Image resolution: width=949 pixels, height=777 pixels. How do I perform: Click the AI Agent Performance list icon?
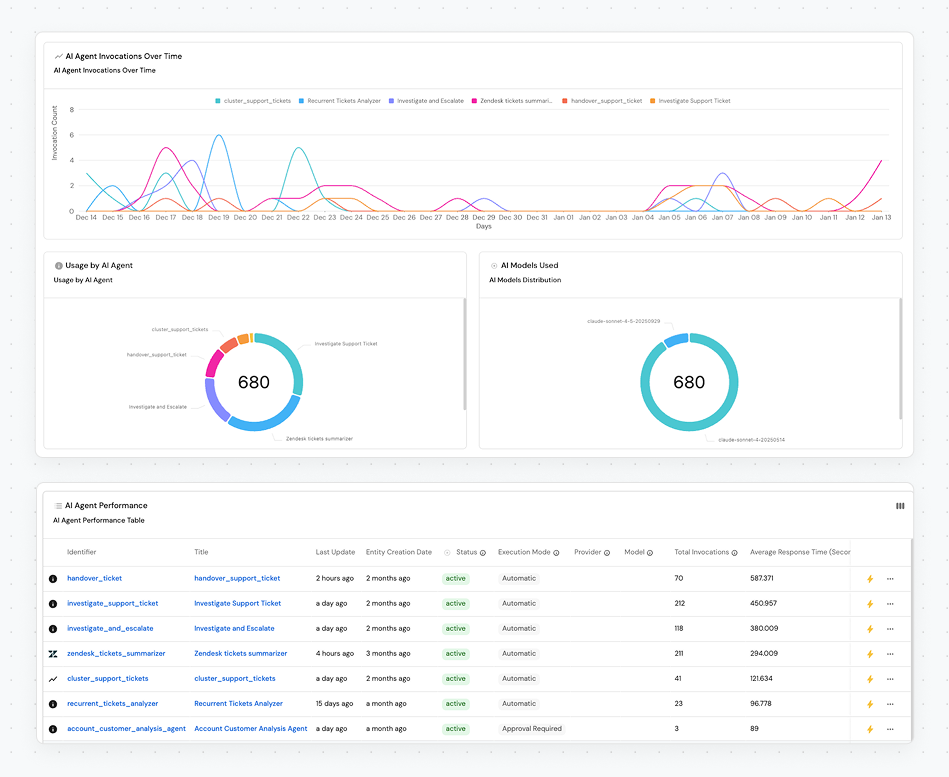[x=58, y=506]
